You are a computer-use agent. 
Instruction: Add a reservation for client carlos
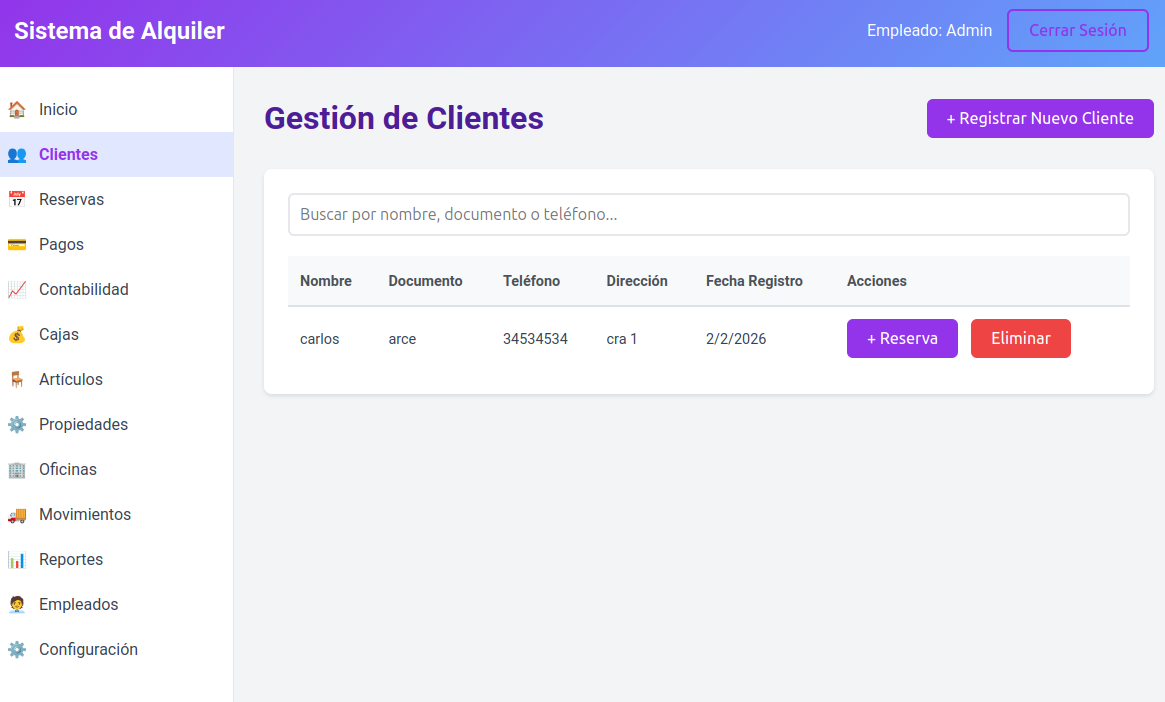902,339
